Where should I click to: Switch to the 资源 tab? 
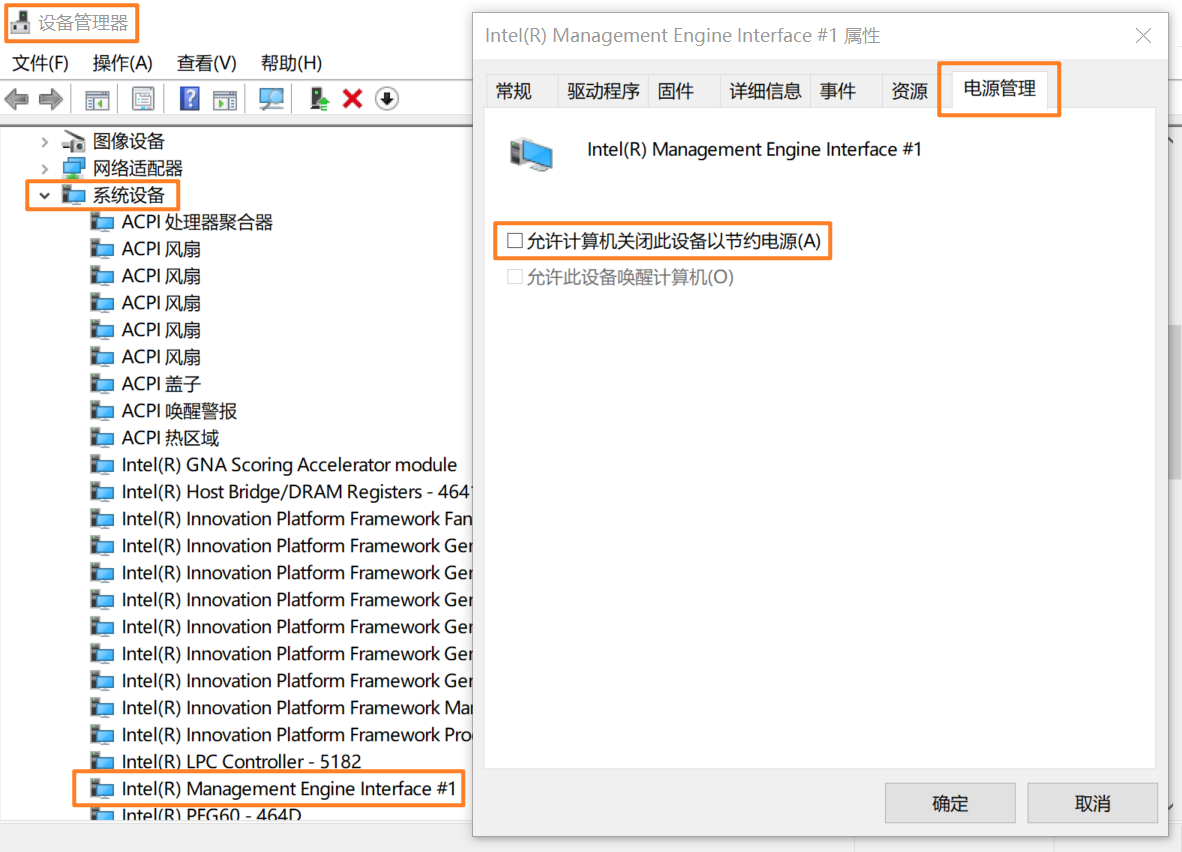tap(909, 91)
